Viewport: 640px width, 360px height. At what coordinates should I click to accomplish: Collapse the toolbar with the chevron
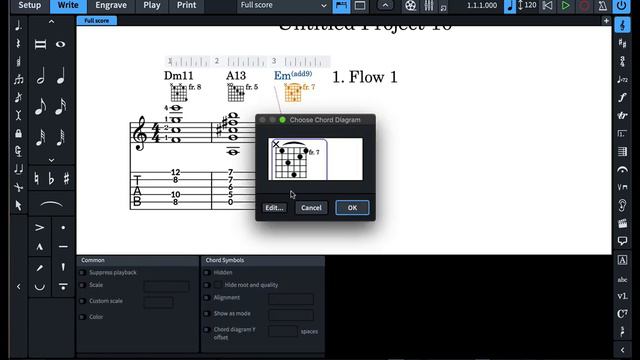[x=385, y=5]
